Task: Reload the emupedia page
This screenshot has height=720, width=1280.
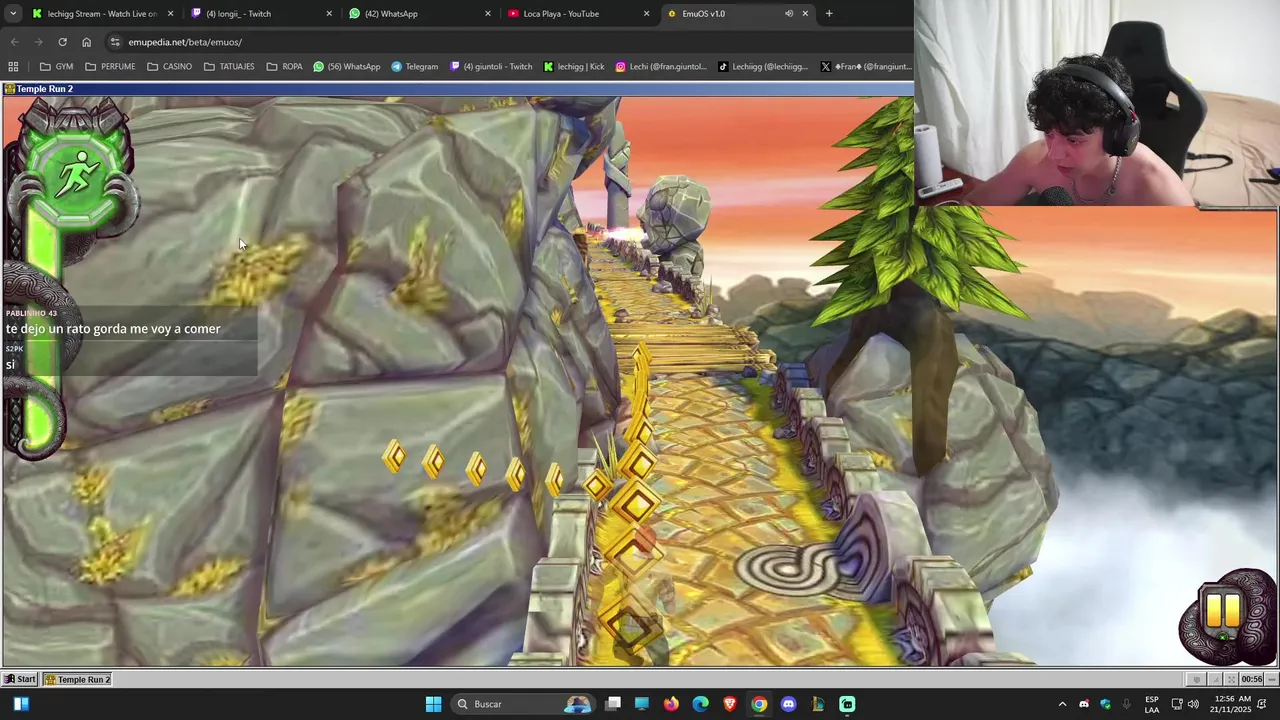Action: [x=62, y=42]
